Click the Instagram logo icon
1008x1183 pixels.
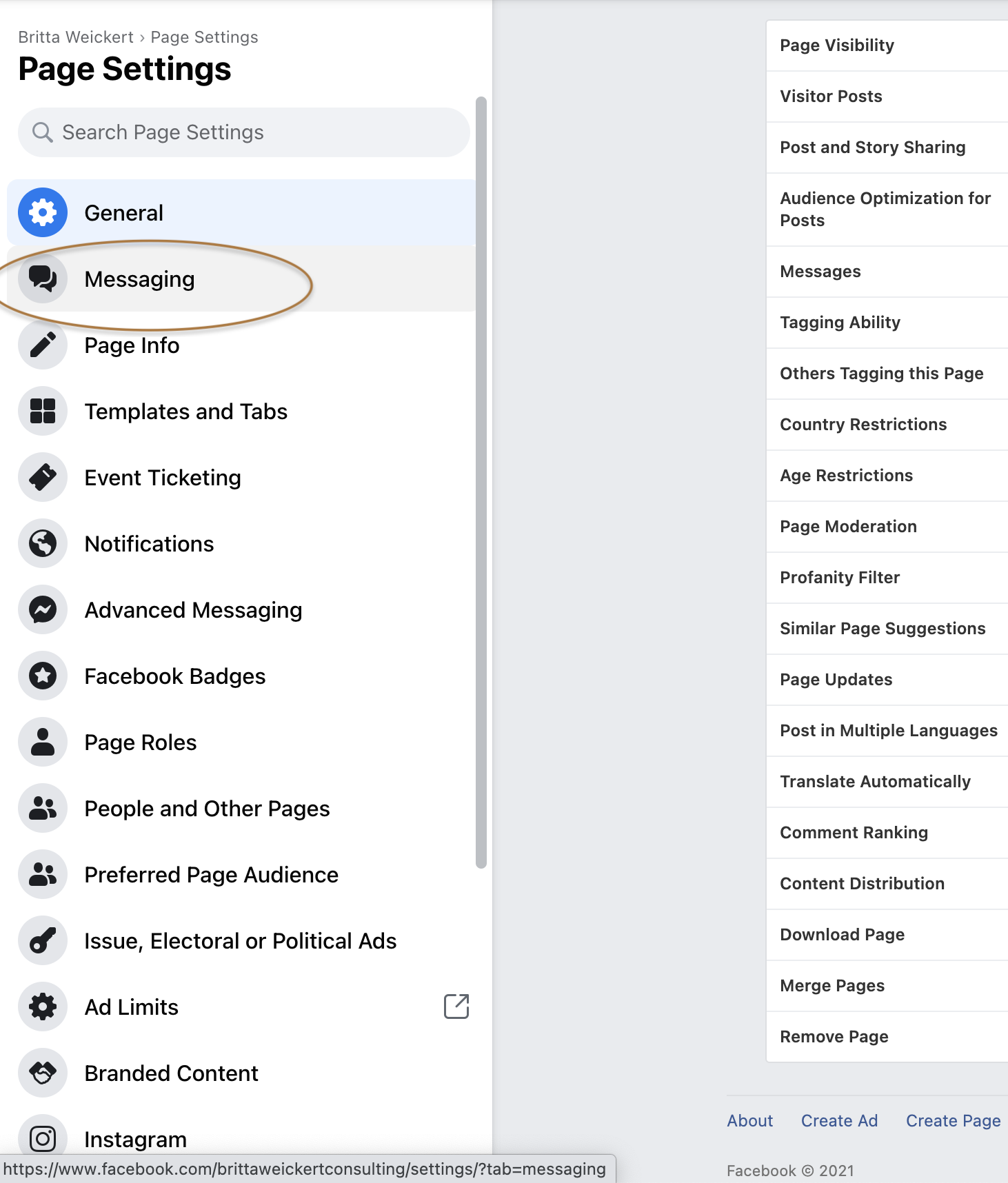click(x=43, y=1138)
